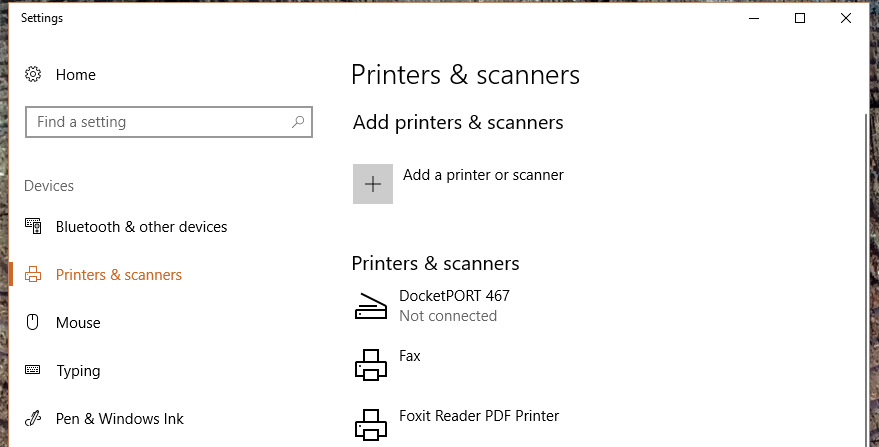The height and width of the screenshot is (447, 879).
Task: Click the Bluetooth & other devices icon
Action: point(33,227)
